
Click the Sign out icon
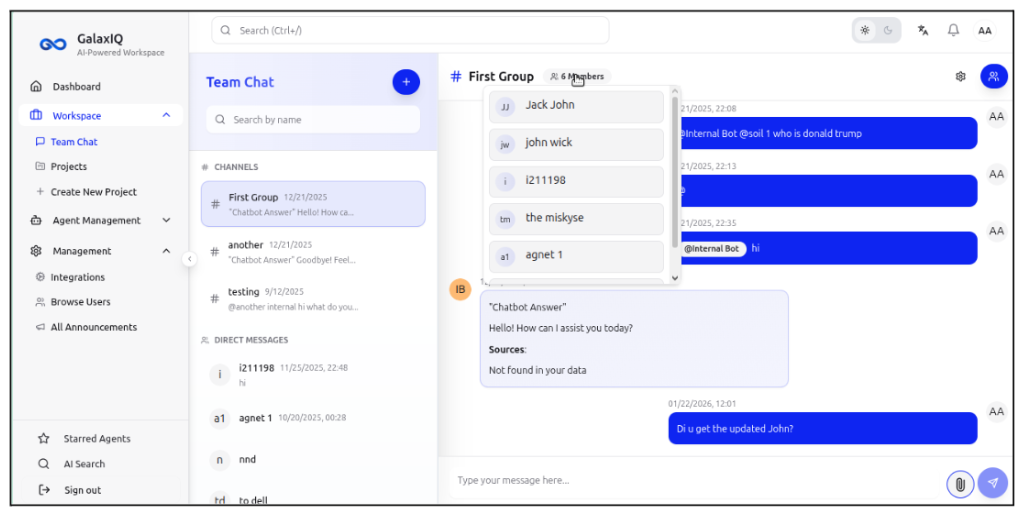(x=44, y=490)
